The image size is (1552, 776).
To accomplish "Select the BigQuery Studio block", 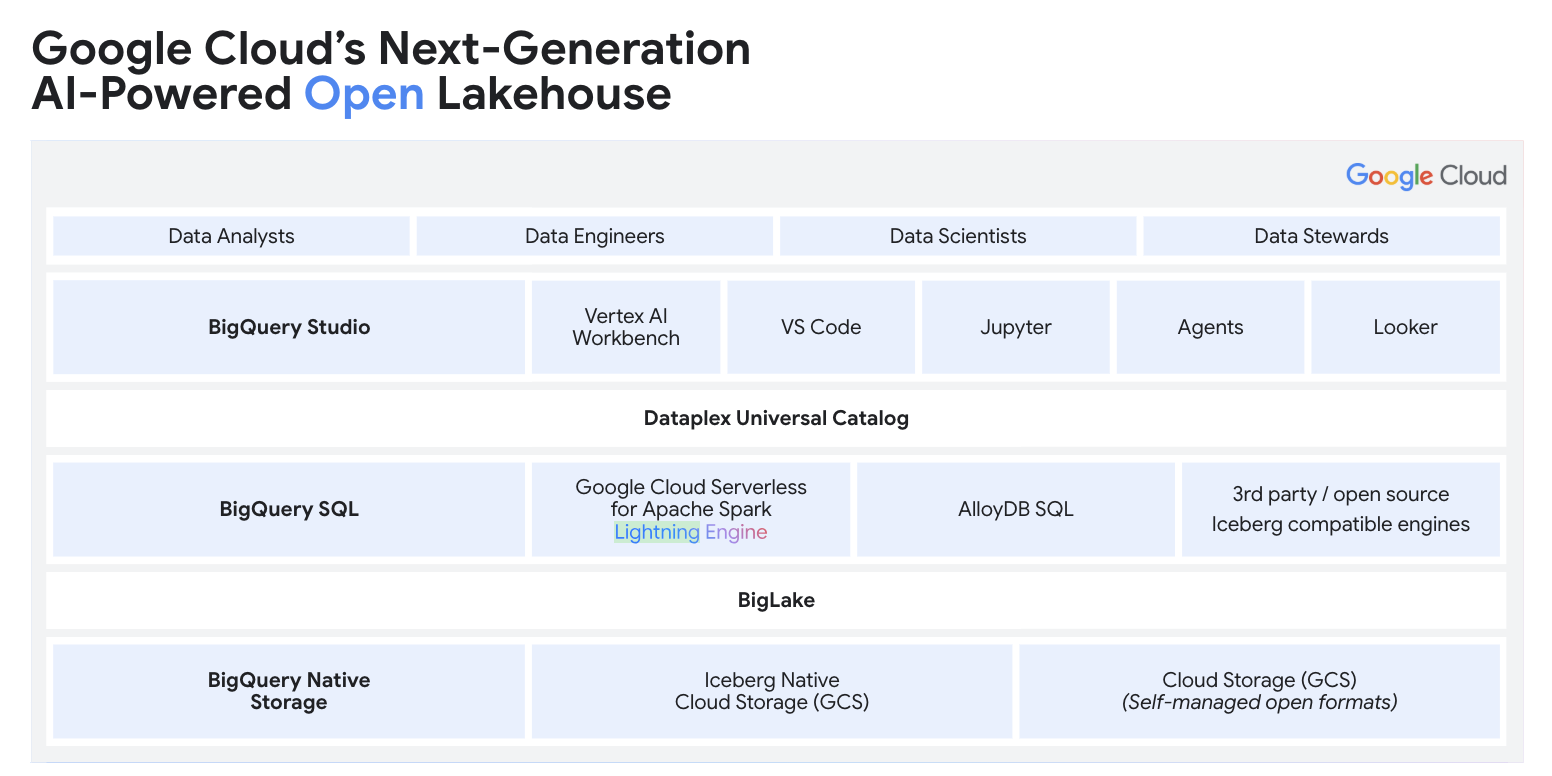I will 289,327.
